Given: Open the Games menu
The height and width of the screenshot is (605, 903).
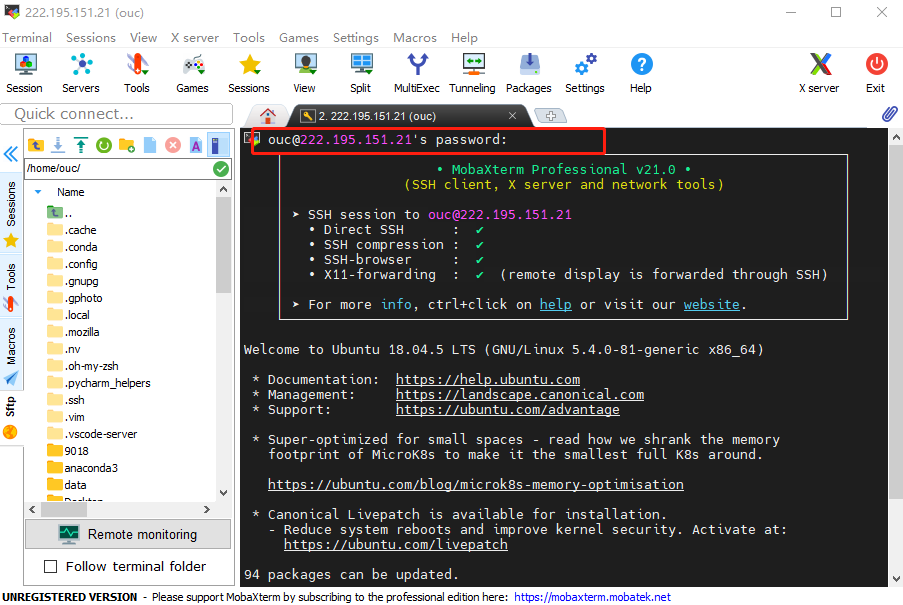Looking at the screenshot, I should tap(298, 37).
